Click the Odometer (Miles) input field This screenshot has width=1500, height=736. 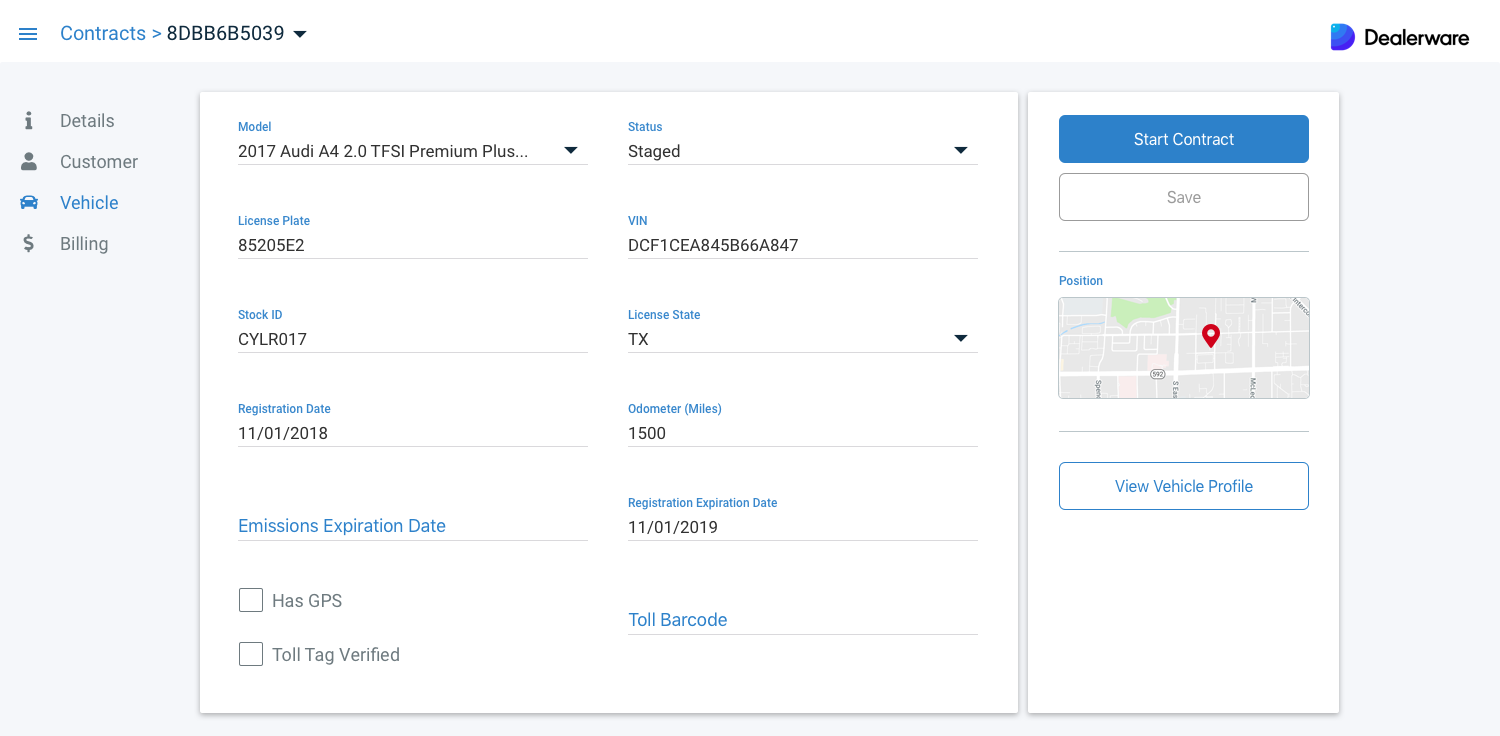(802, 433)
